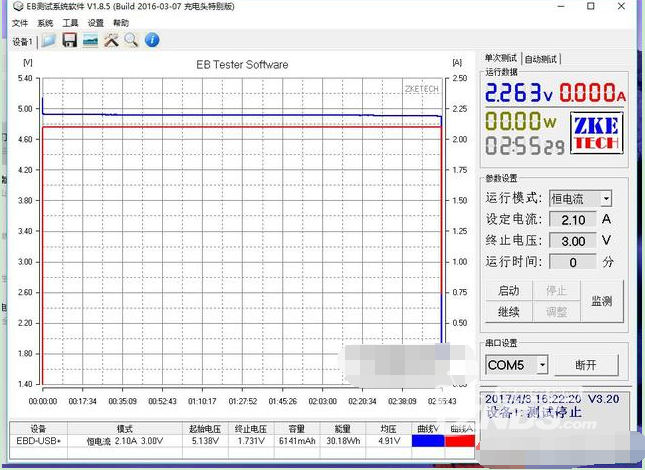Click the 设备 column header
This screenshot has width=645, height=470.
[39, 429]
